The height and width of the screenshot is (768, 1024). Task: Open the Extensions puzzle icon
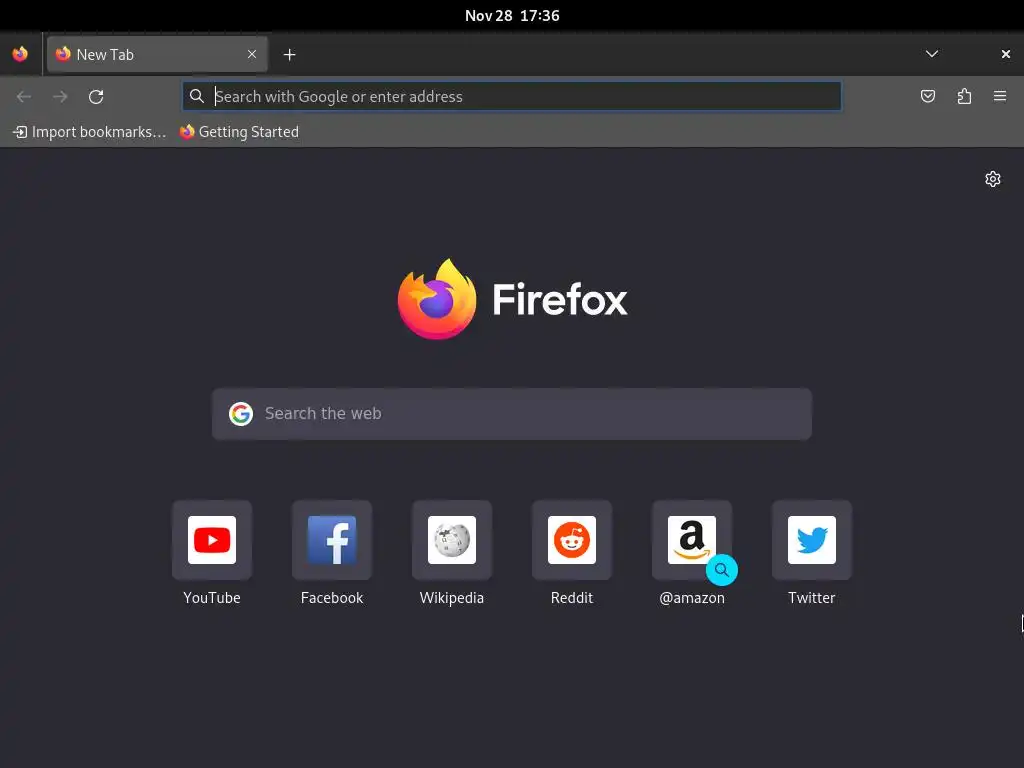pos(964,97)
